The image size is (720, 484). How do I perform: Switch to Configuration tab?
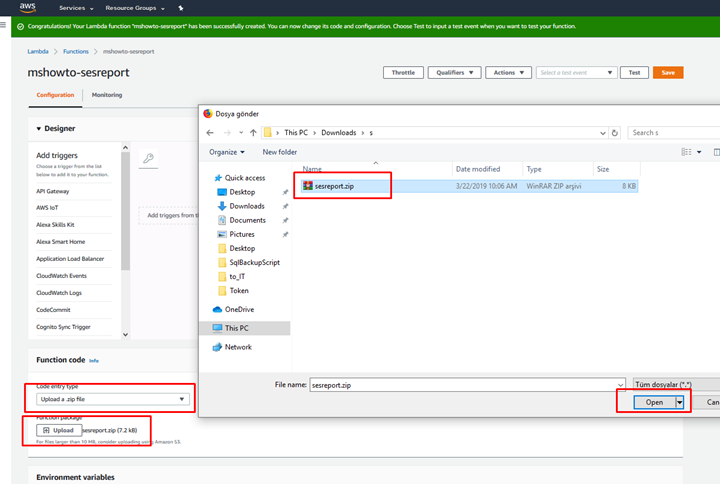tap(55, 95)
